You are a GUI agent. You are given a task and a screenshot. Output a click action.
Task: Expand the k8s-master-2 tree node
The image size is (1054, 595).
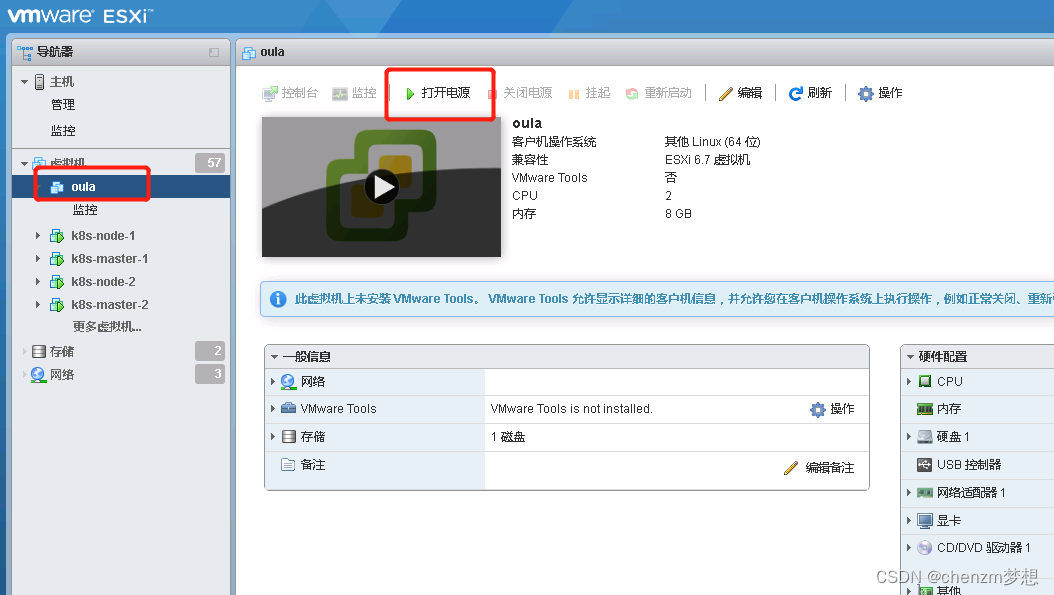point(38,304)
